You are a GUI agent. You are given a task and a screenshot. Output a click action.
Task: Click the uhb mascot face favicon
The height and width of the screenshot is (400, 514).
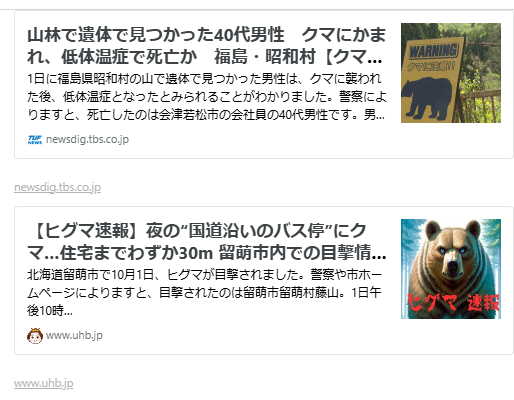click(35, 336)
